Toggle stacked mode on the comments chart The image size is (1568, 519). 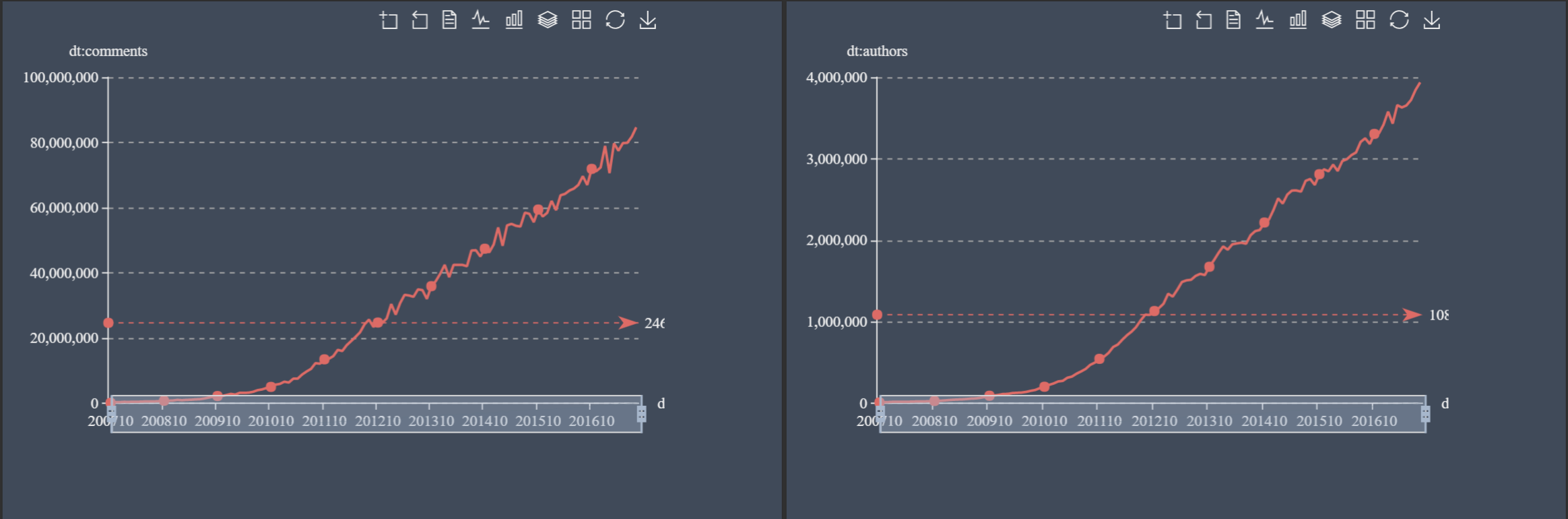coord(548,20)
